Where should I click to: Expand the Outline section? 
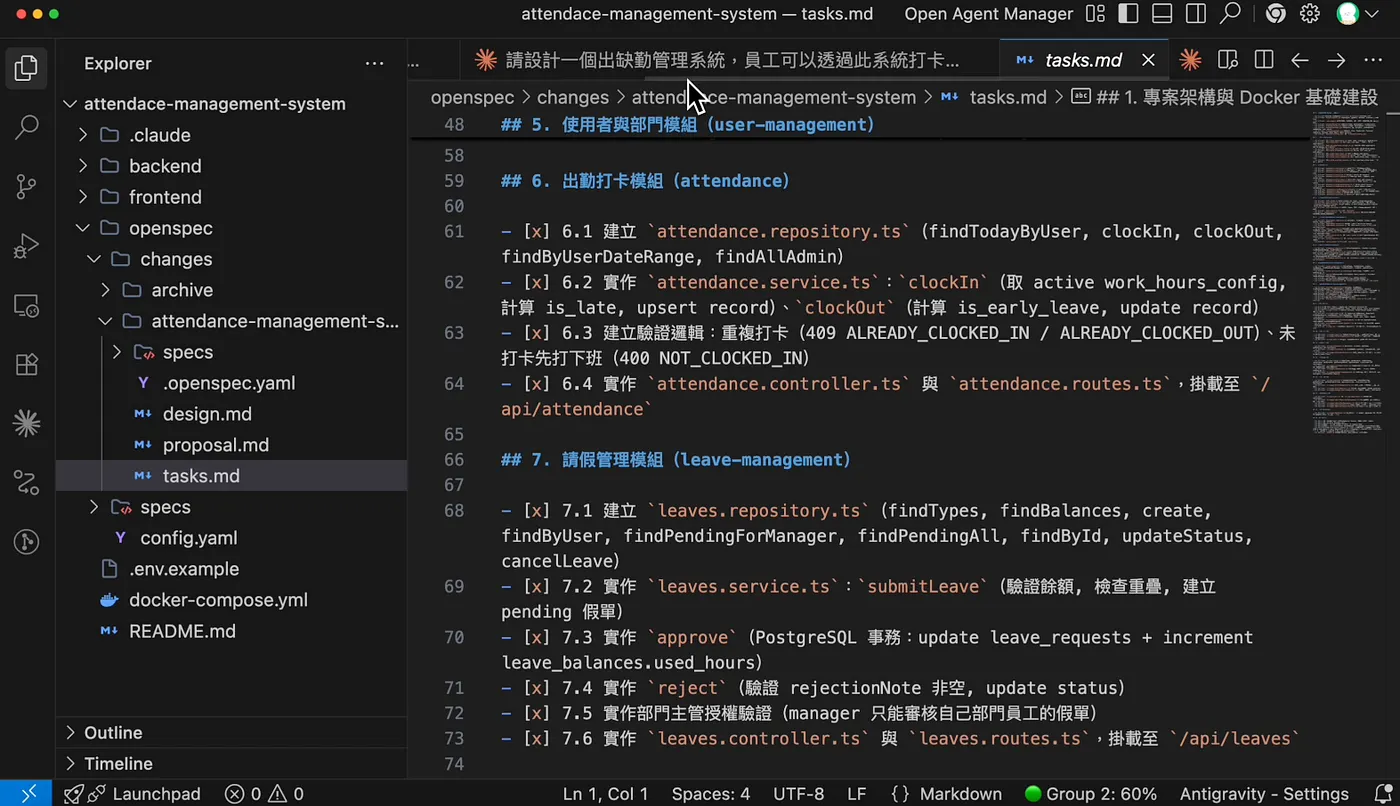[x=71, y=733]
